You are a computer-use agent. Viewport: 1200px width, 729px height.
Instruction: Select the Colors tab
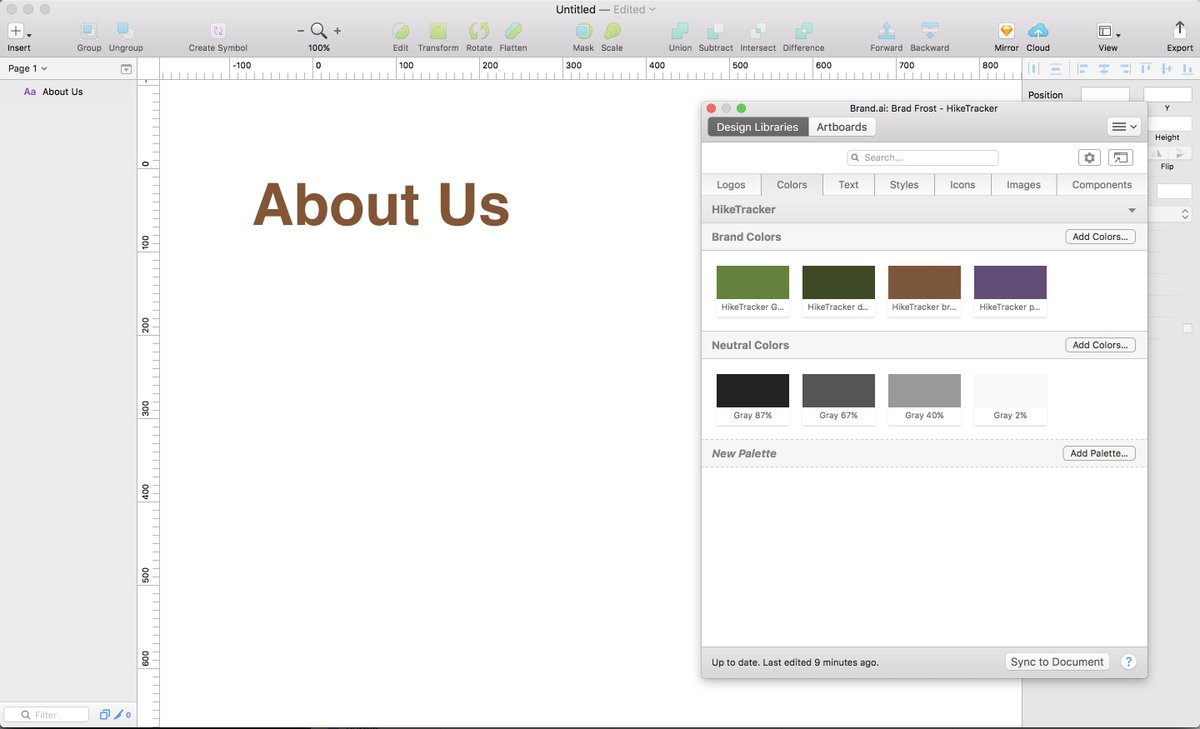pos(792,185)
